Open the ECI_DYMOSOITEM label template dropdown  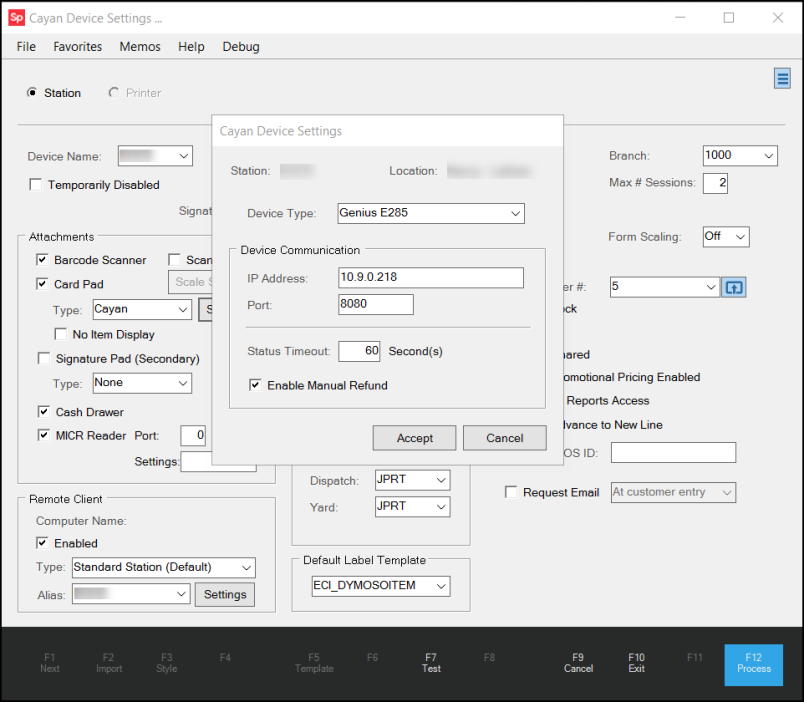(381, 586)
